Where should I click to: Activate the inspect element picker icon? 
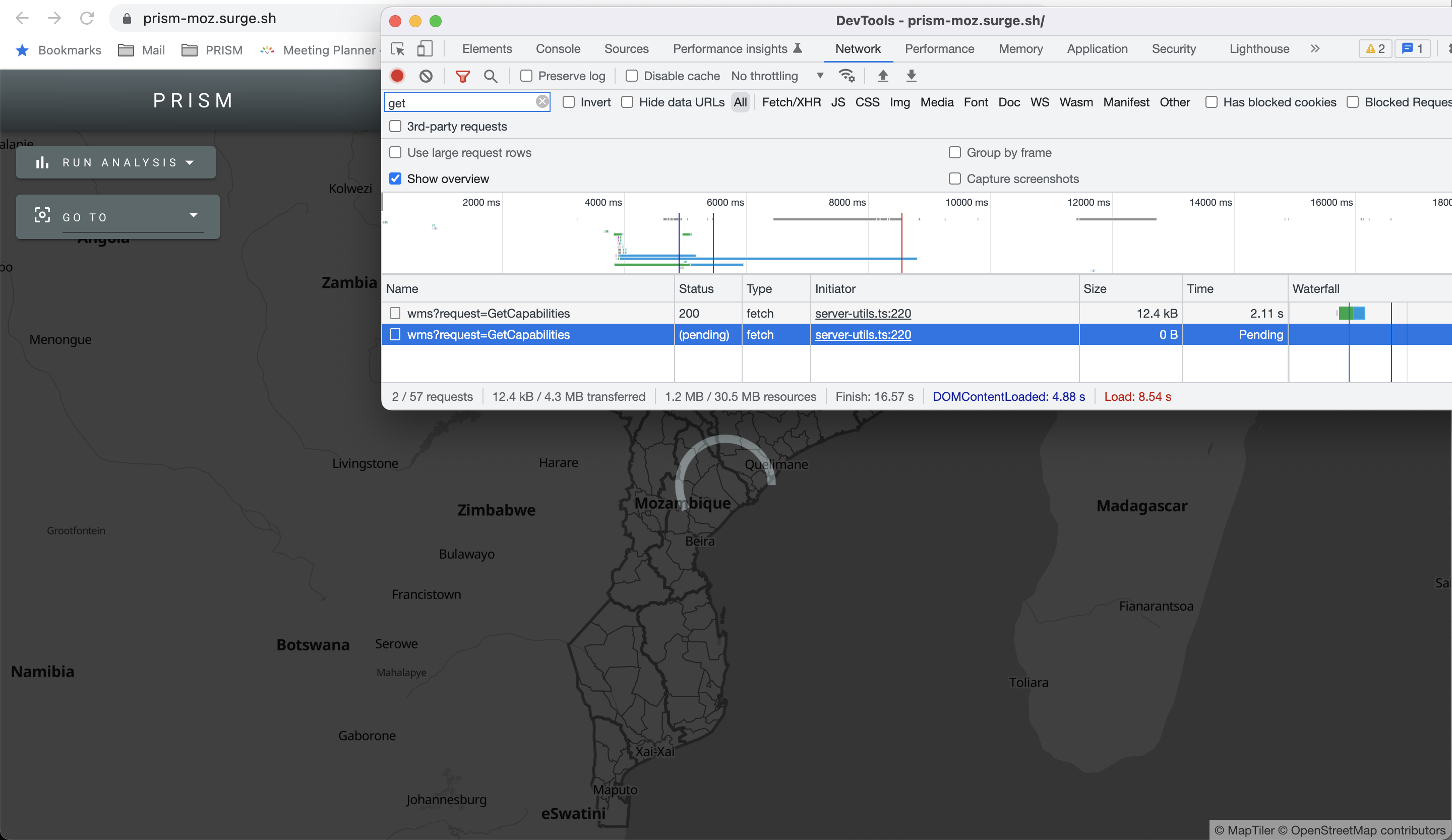coord(398,49)
